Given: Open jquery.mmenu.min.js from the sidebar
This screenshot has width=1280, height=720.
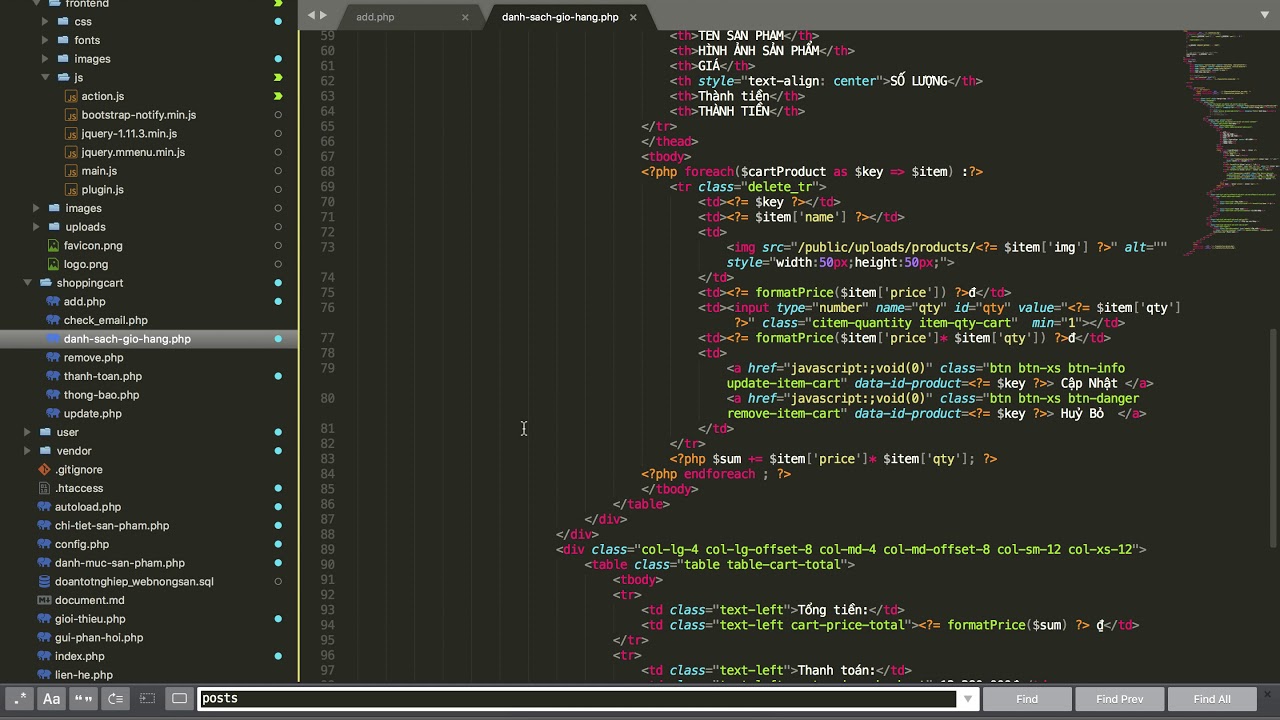Looking at the screenshot, I should click(x=133, y=152).
